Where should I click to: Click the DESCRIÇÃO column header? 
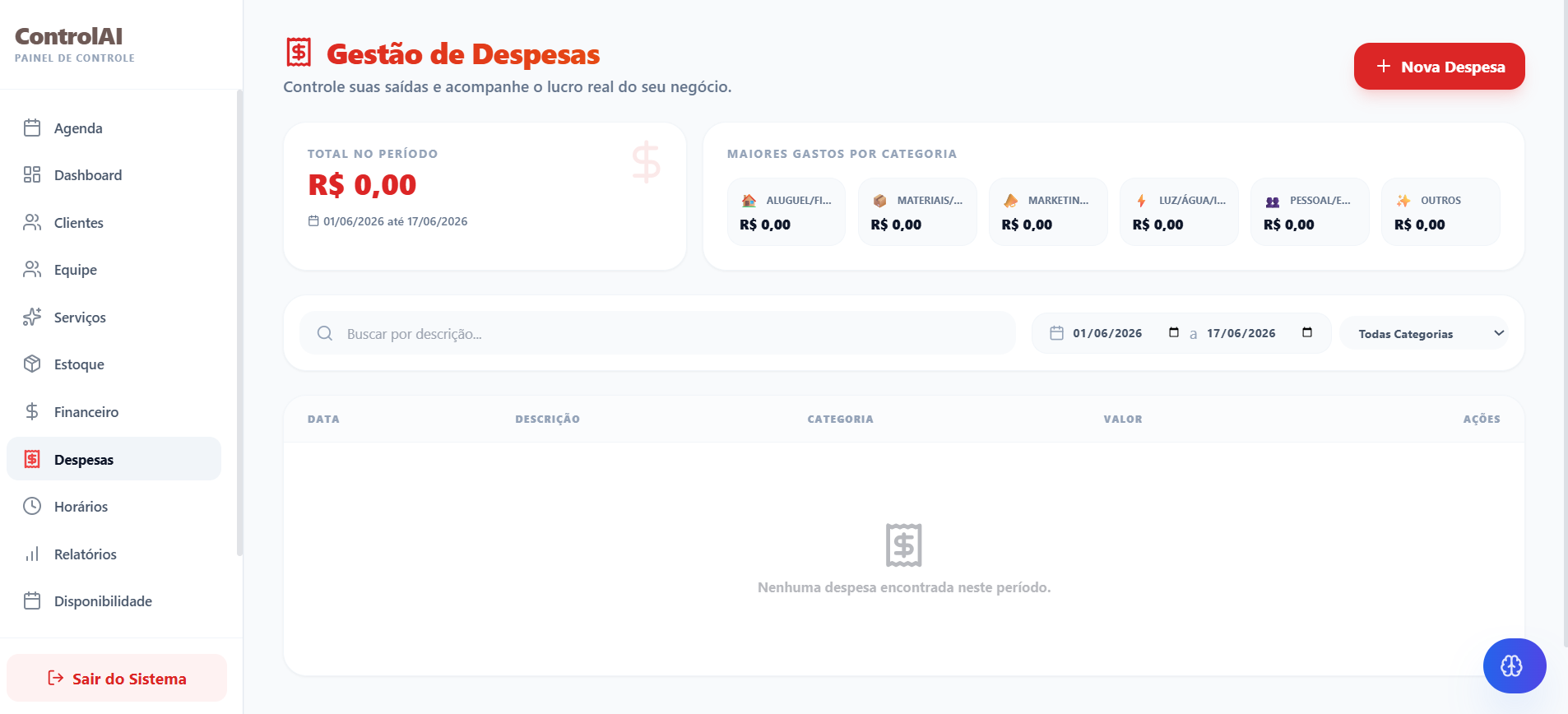tap(547, 419)
